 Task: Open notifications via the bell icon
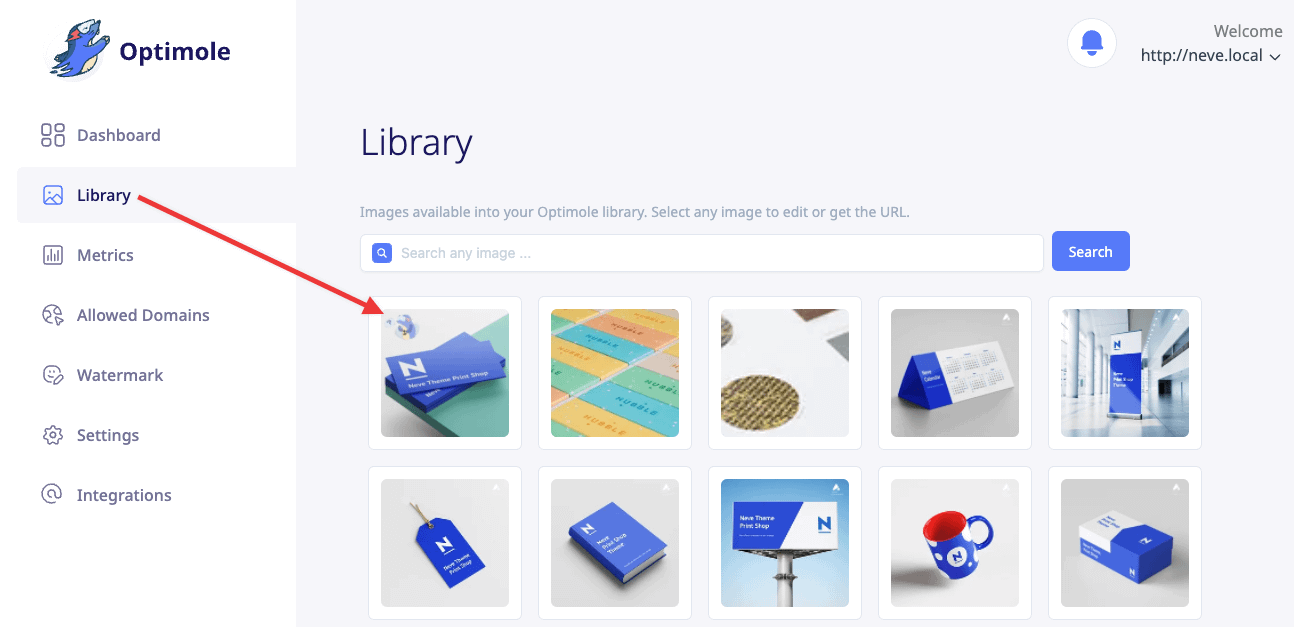click(x=1092, y=44)
